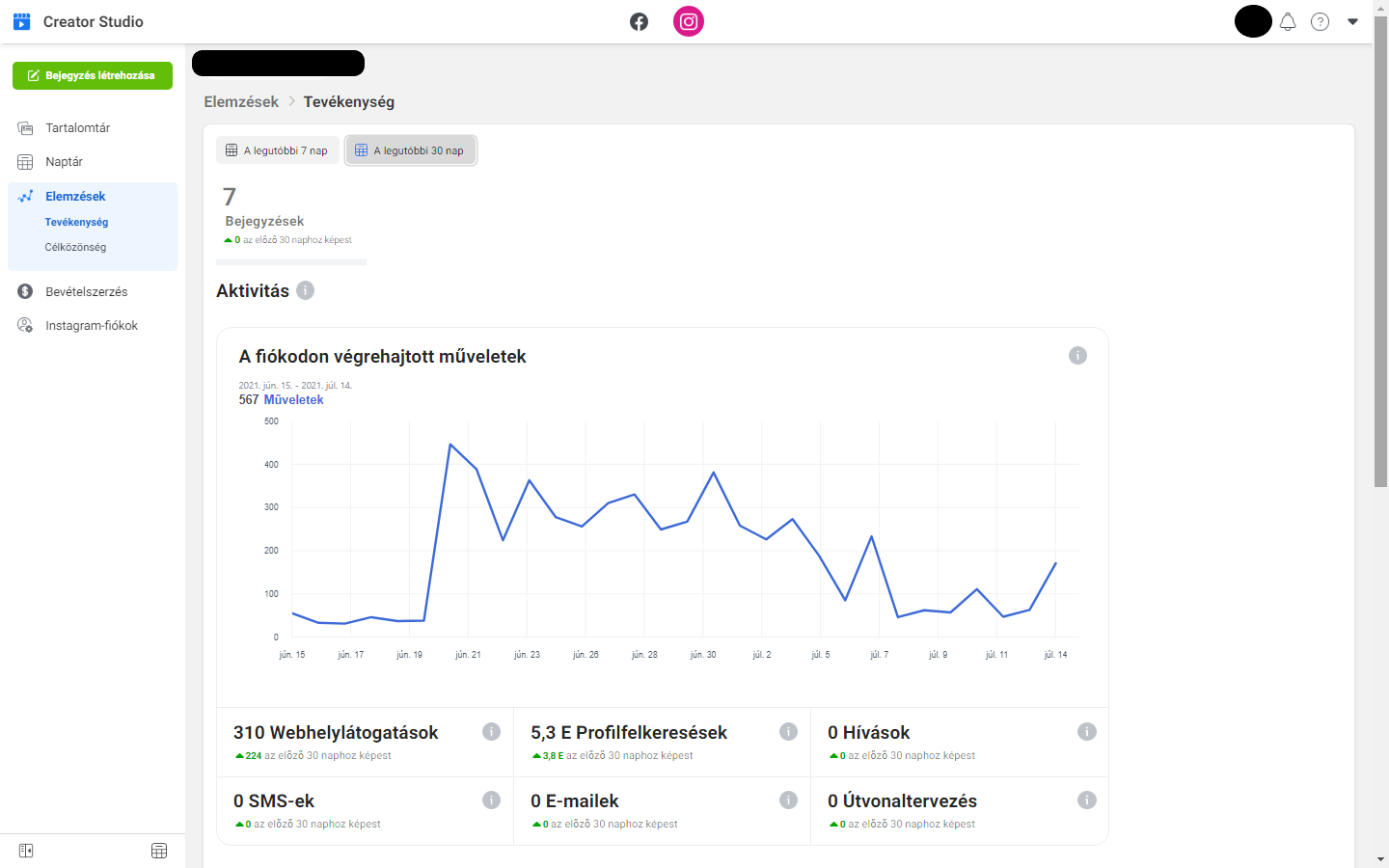Click the 5,3 E Profilfelkeresések metric
1389x868 pixels.
[x=629, y=733]
